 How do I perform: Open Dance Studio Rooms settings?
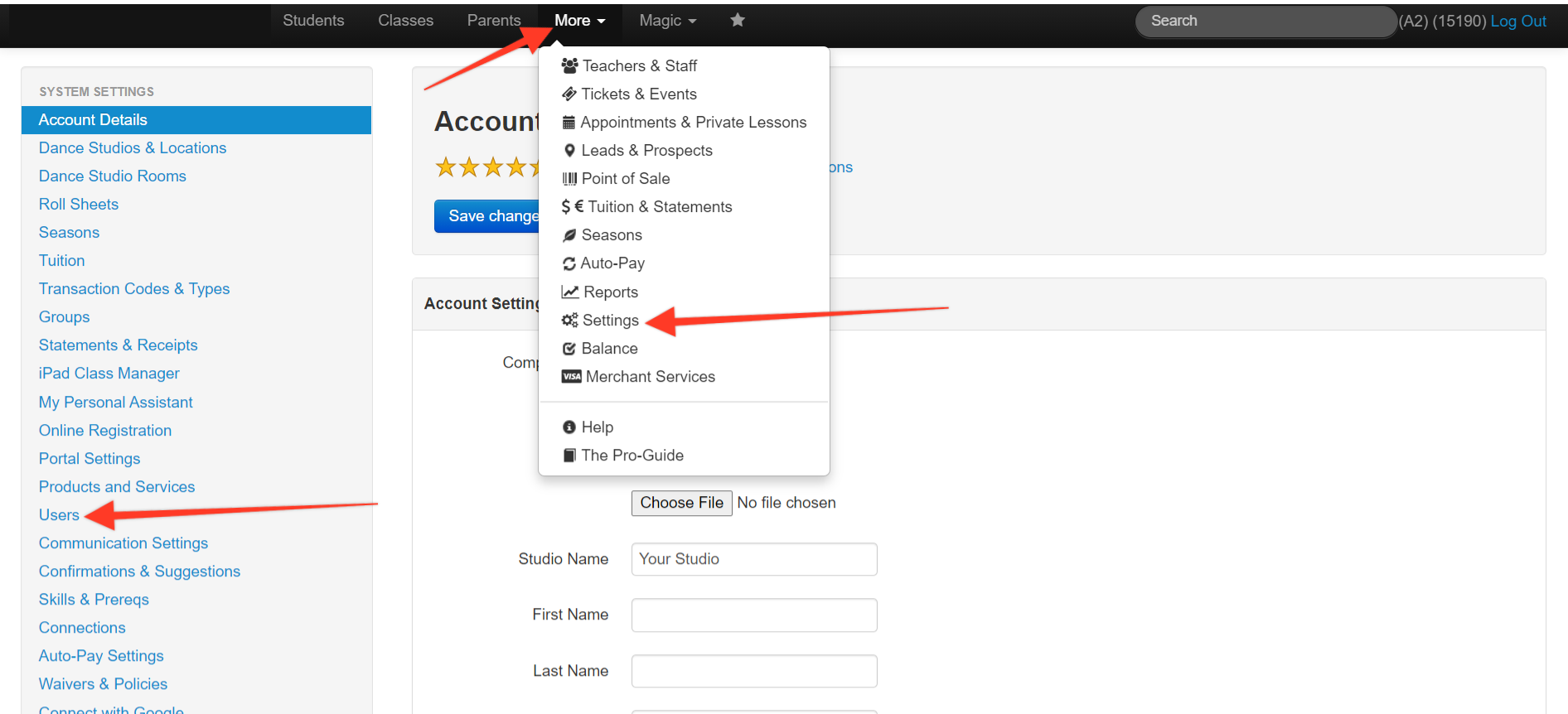113,176
